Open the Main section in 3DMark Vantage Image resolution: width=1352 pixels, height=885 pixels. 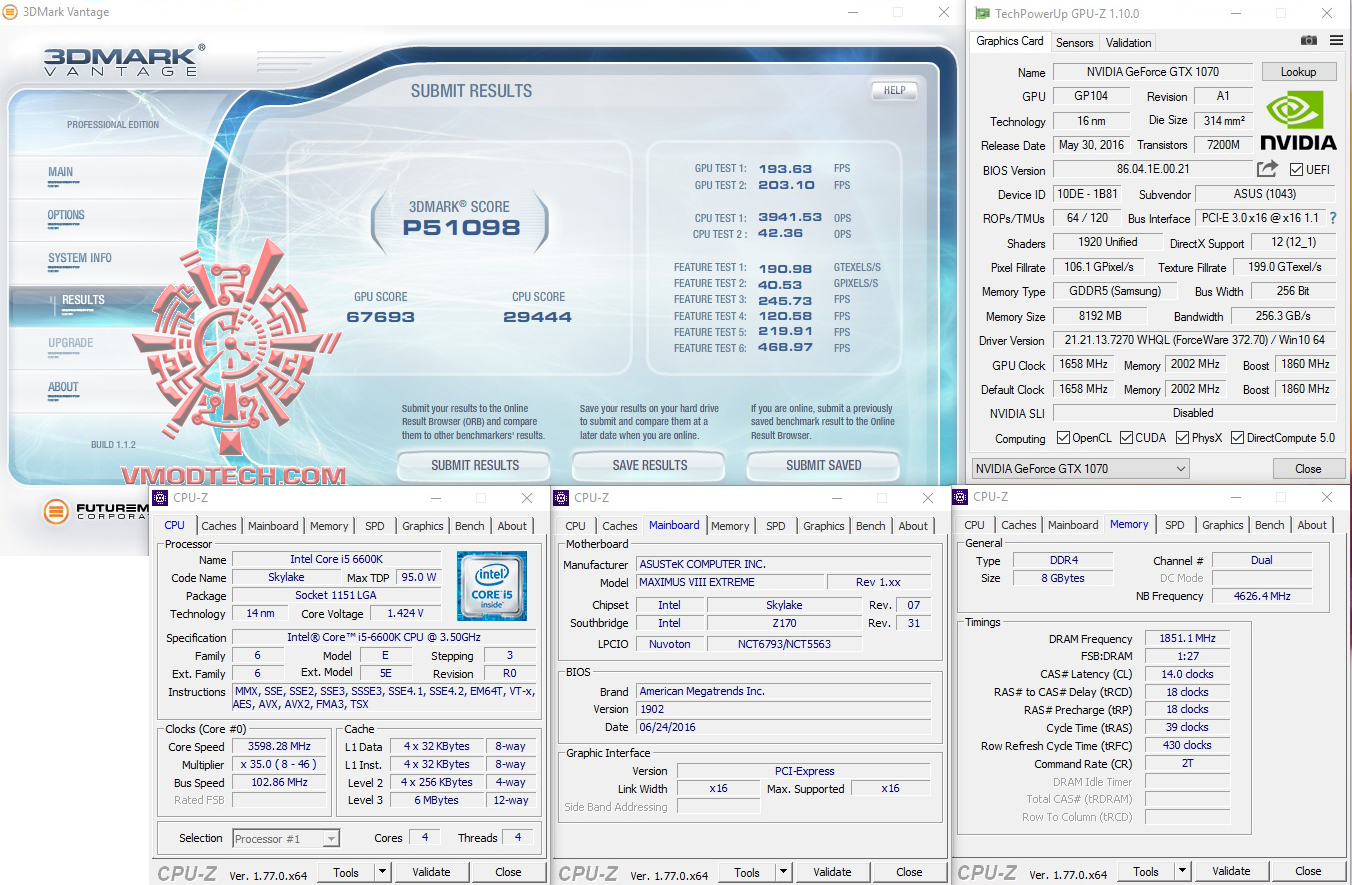(x=61, y=172)
